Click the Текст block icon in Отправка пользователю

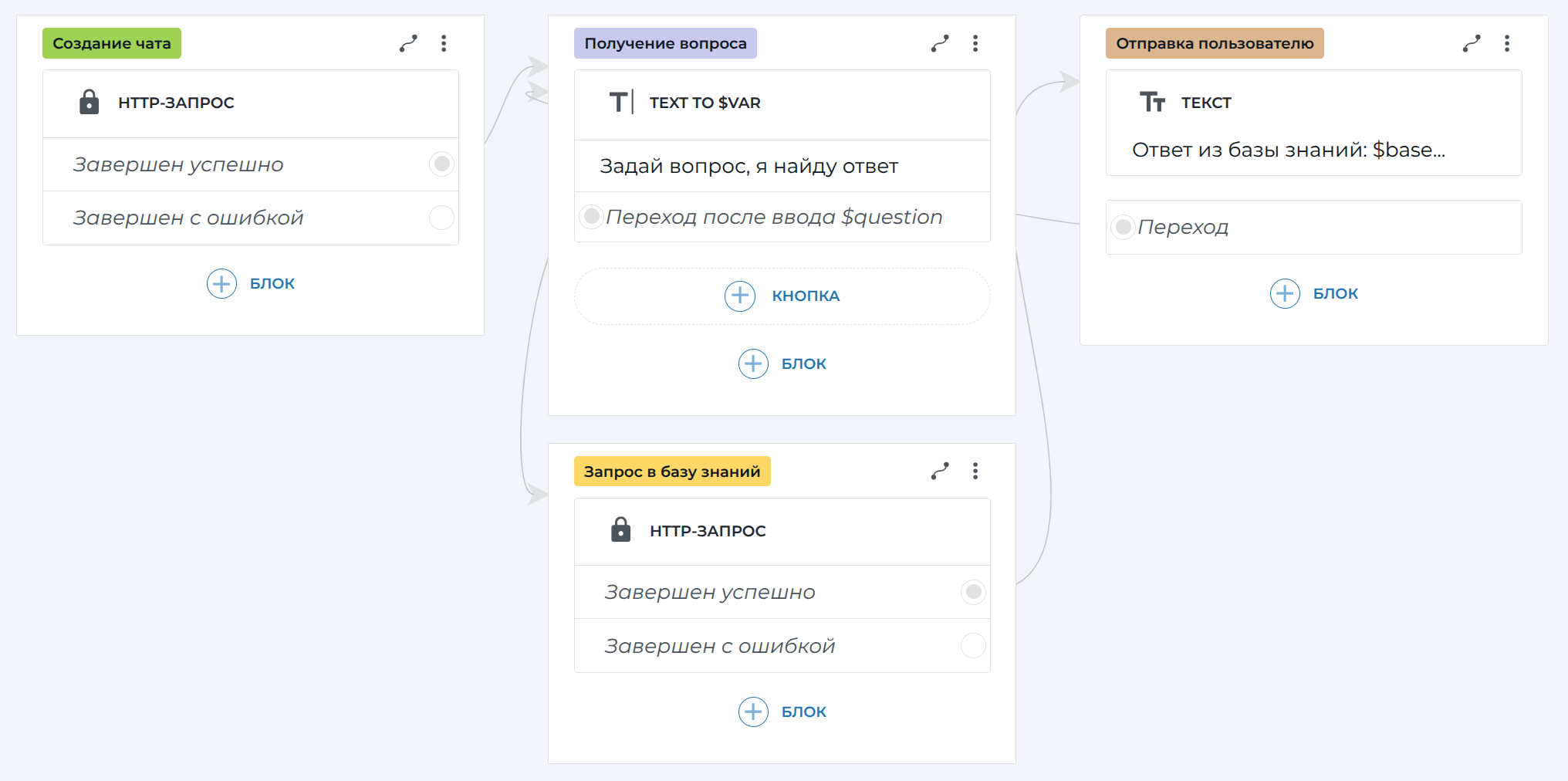[1152, 102]
